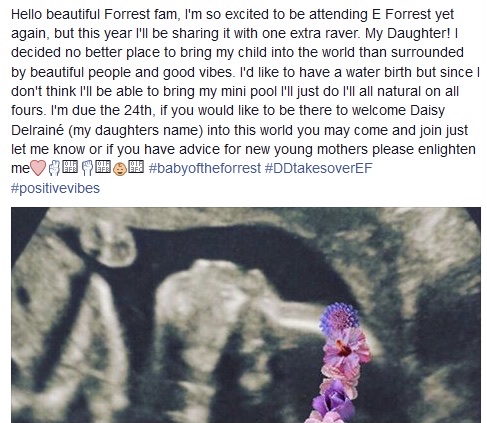Click the glyph box after baby emoji

pyautogui.click(x=136, y=167)
